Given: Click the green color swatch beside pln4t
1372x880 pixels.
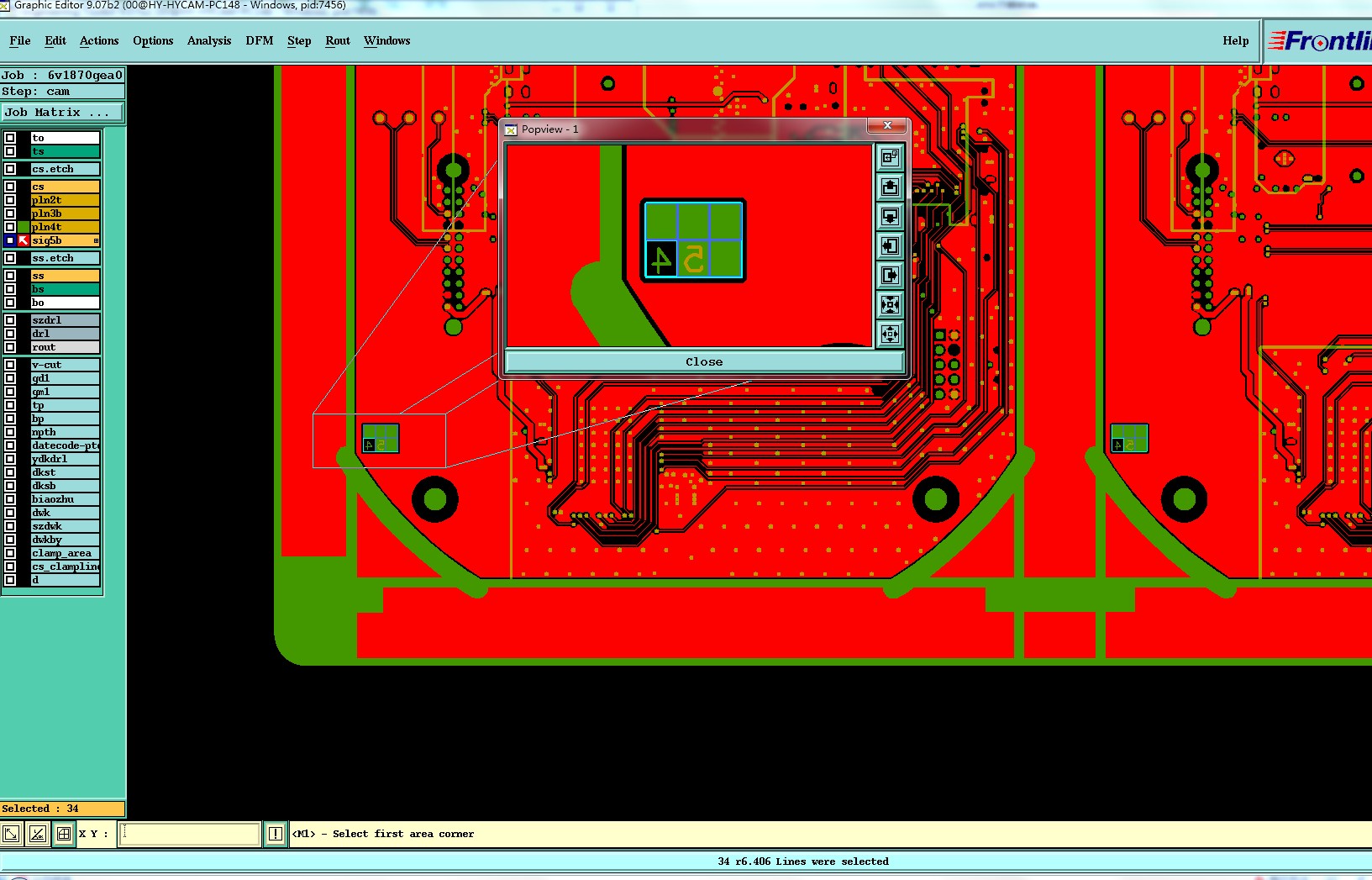Looking at the screenshot, I should 24,227.
